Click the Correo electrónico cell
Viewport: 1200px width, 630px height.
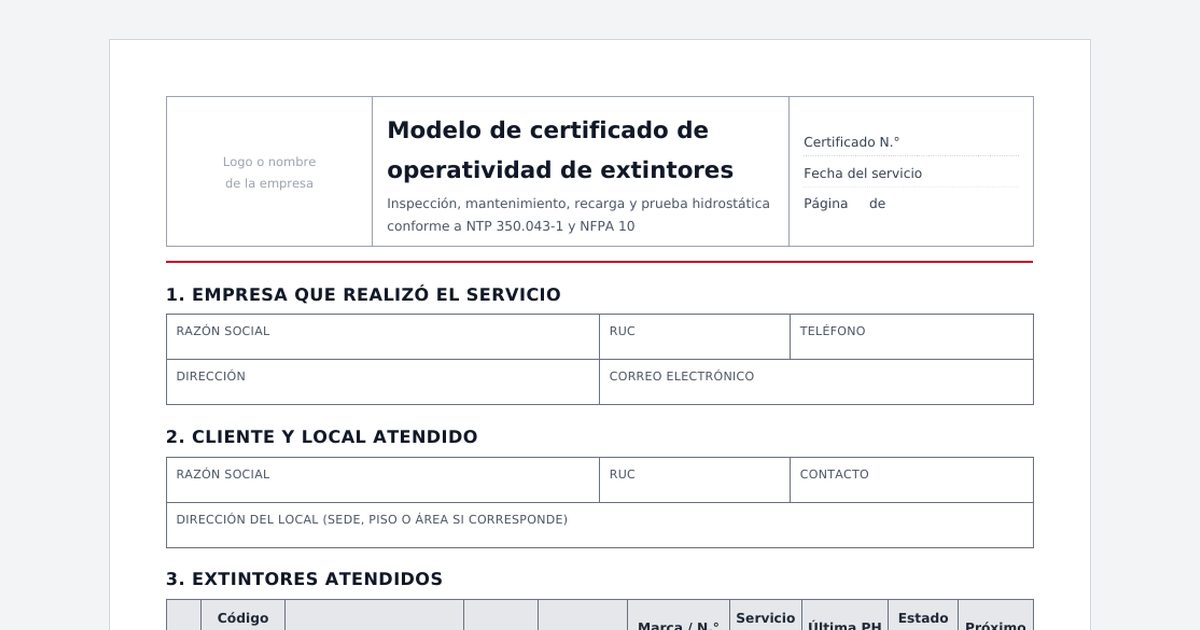(x=816, y=382)
